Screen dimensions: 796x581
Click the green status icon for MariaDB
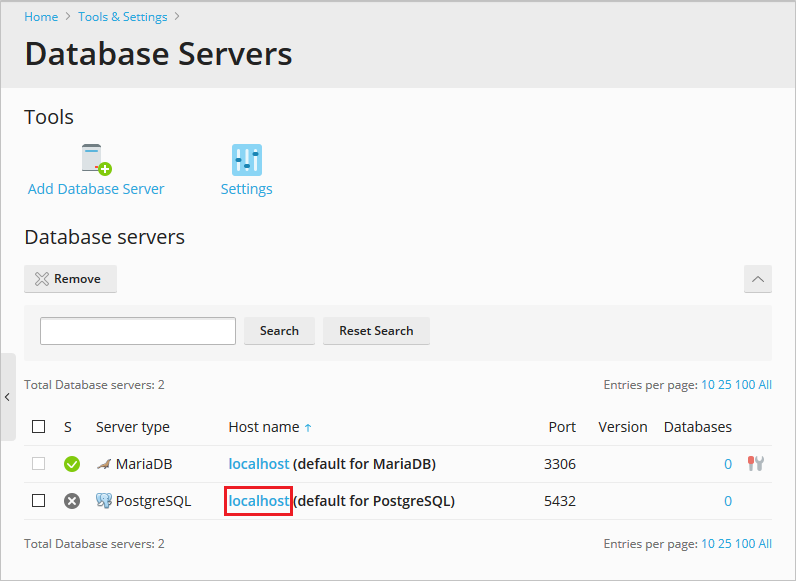pyautogui.click(x=72, y=464)
